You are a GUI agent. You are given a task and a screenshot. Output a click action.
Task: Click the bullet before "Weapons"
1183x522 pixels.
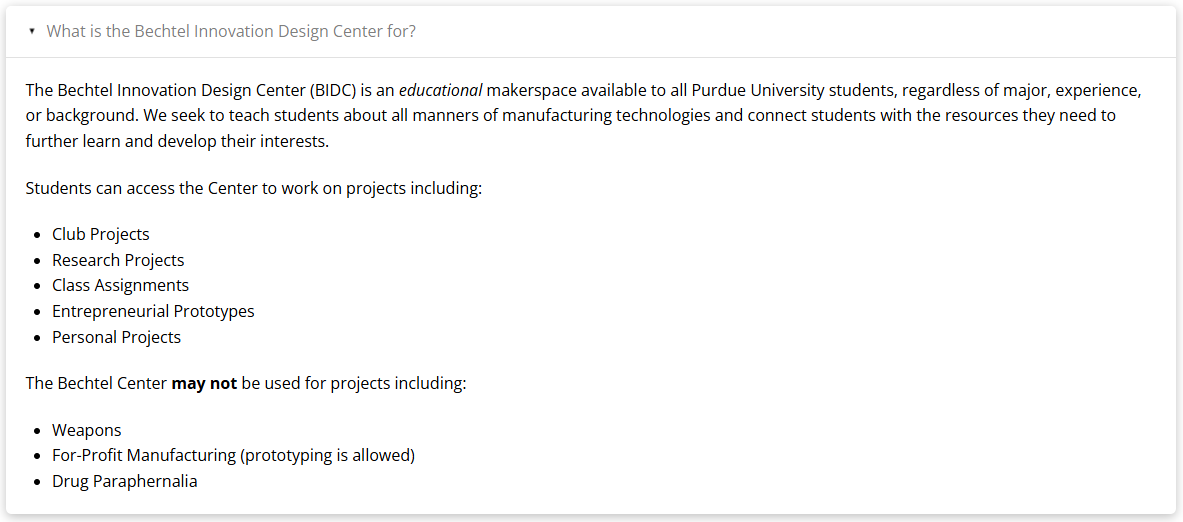click(39, 431)
